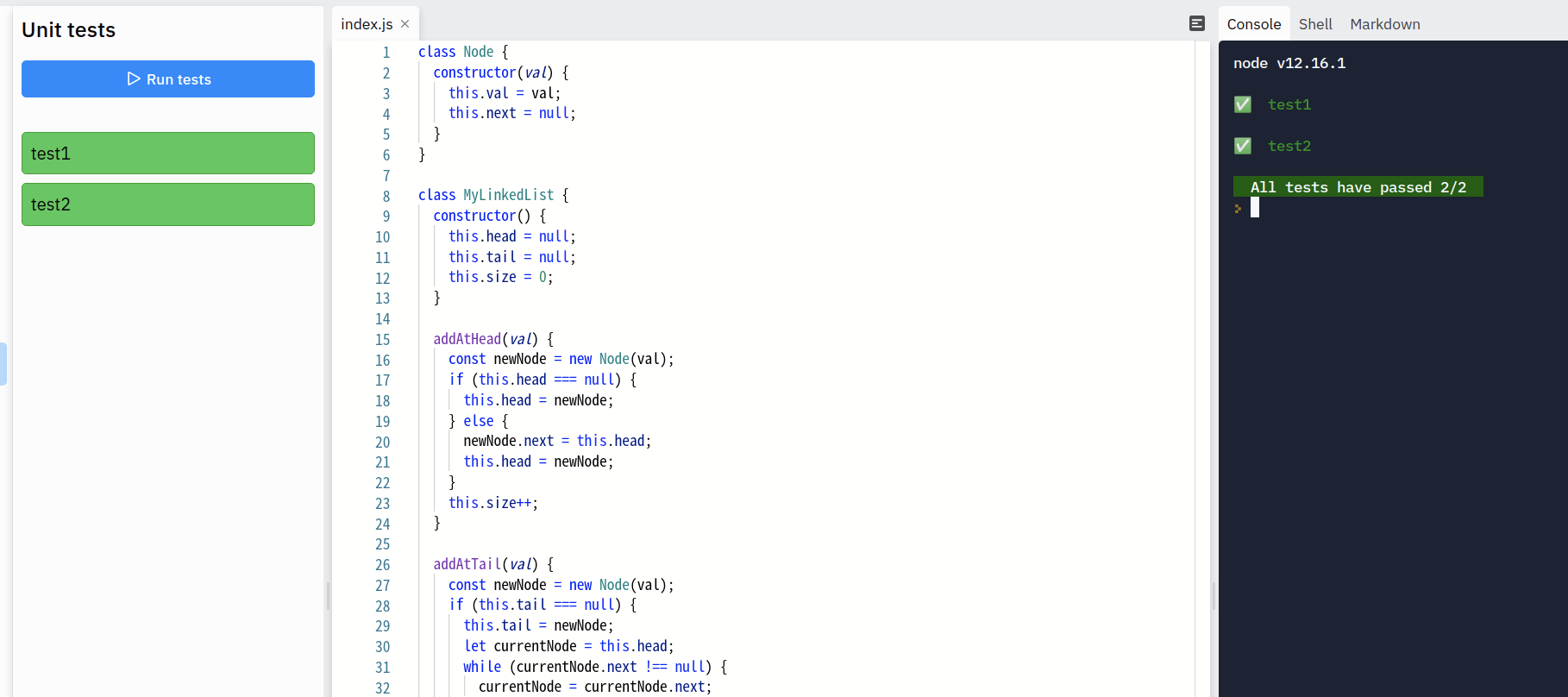1568x697 pixels.
Task: Click console text 'test1'
Action: coord(1289,104)
